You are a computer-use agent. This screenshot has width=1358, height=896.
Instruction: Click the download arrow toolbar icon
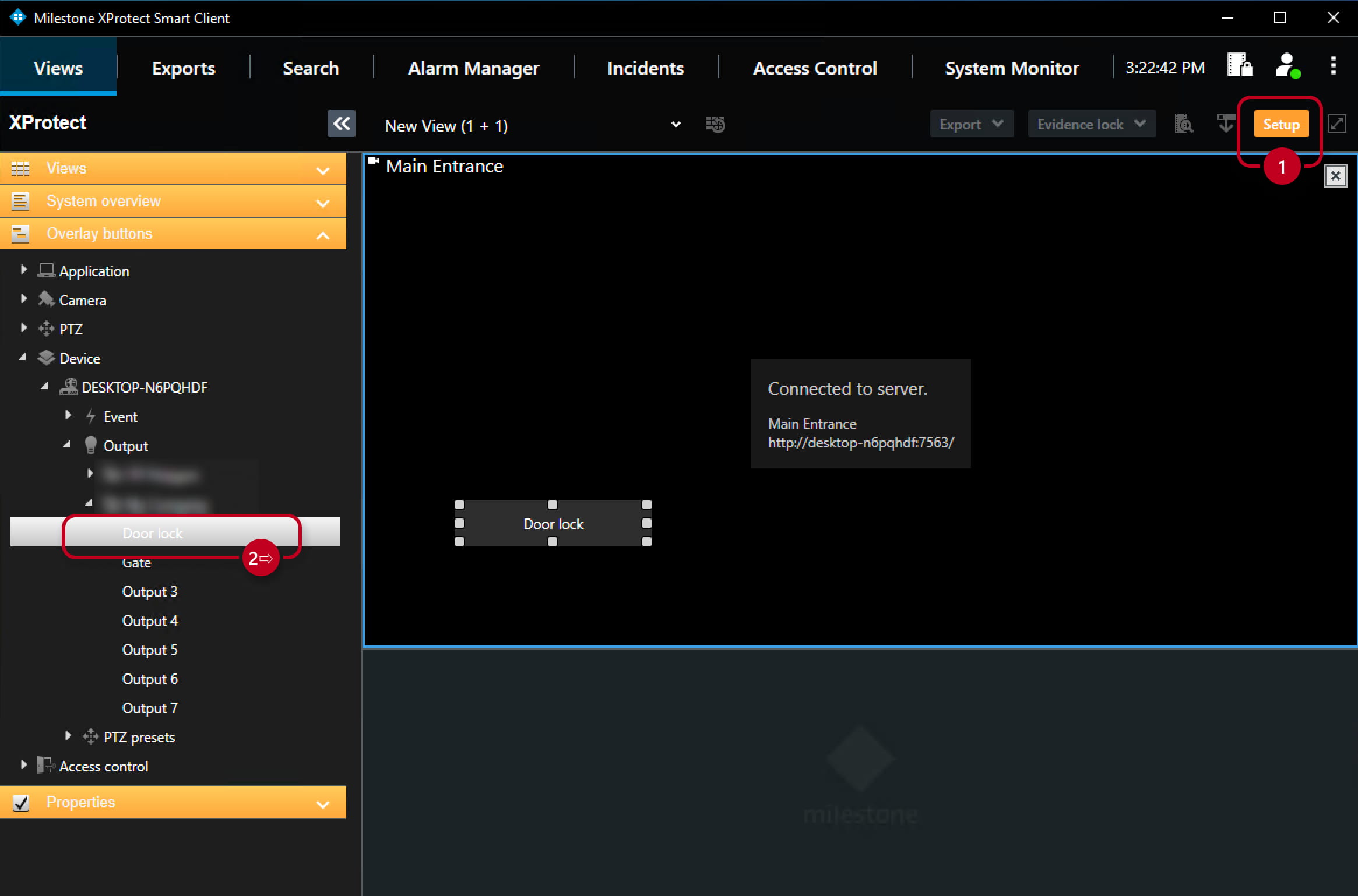click(1226, 124)
